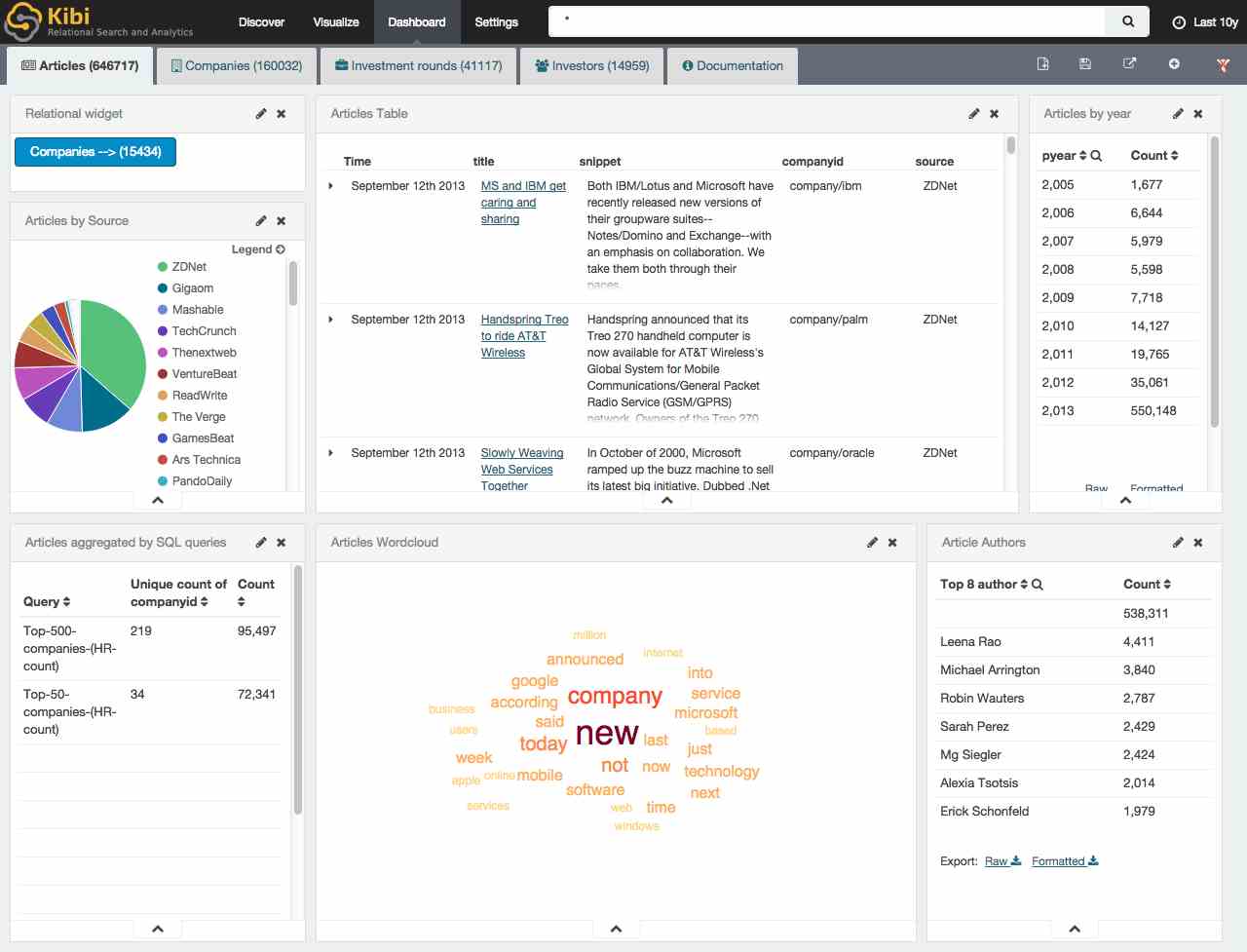Switch to the Companies dashboard tab
The width and height of the screenshot is (1247, 952).
tap(237, 65)
